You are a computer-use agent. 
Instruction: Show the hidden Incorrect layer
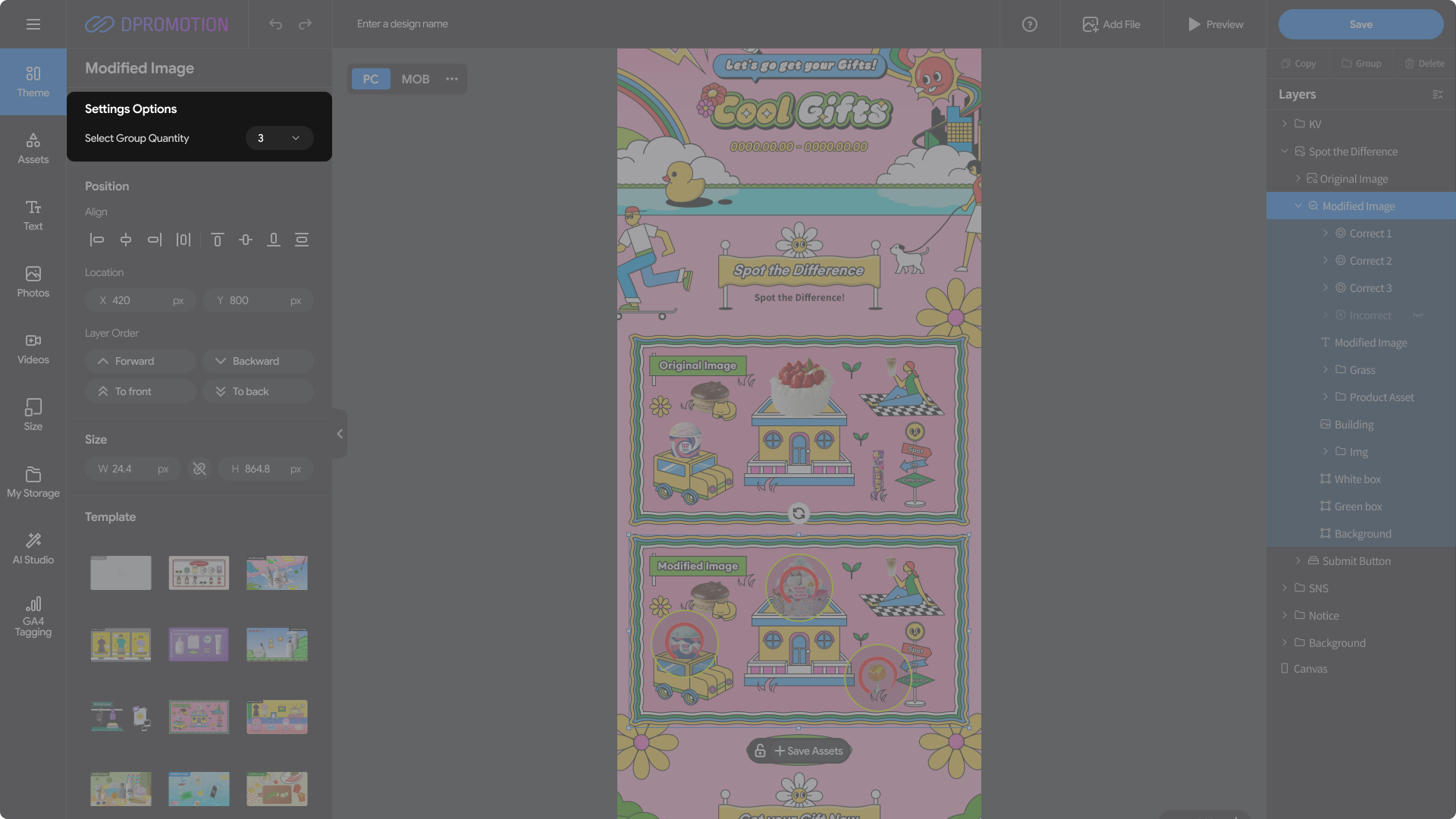click(1417, 315)
